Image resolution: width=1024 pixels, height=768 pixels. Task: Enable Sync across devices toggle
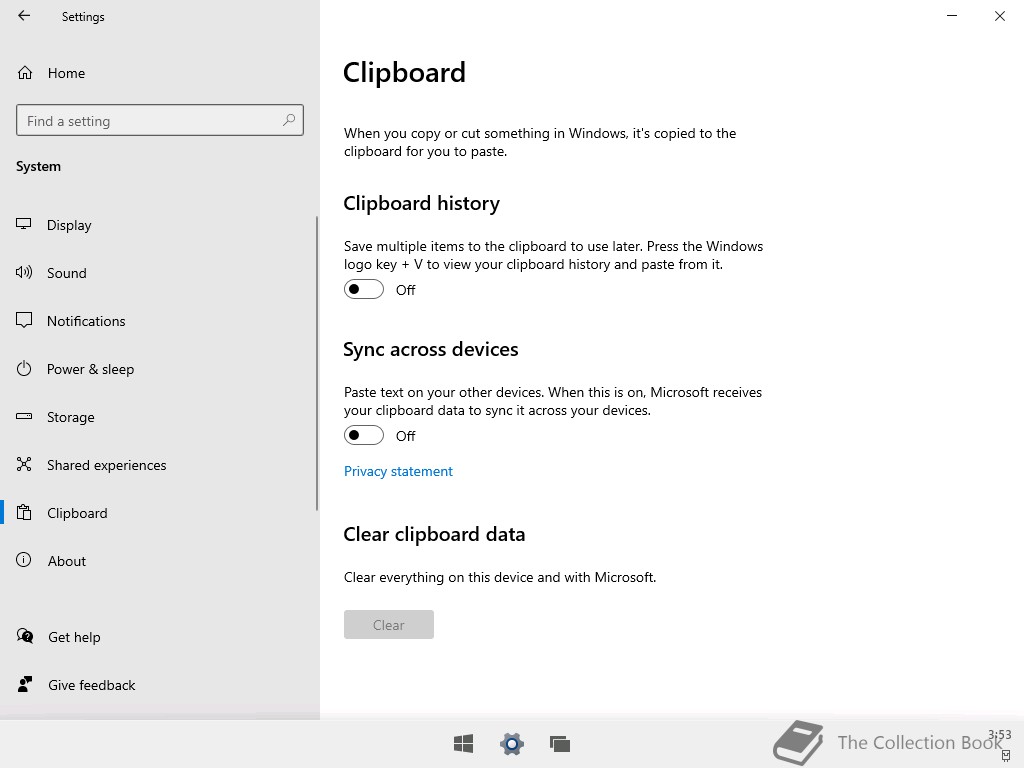tap(364, 435)
